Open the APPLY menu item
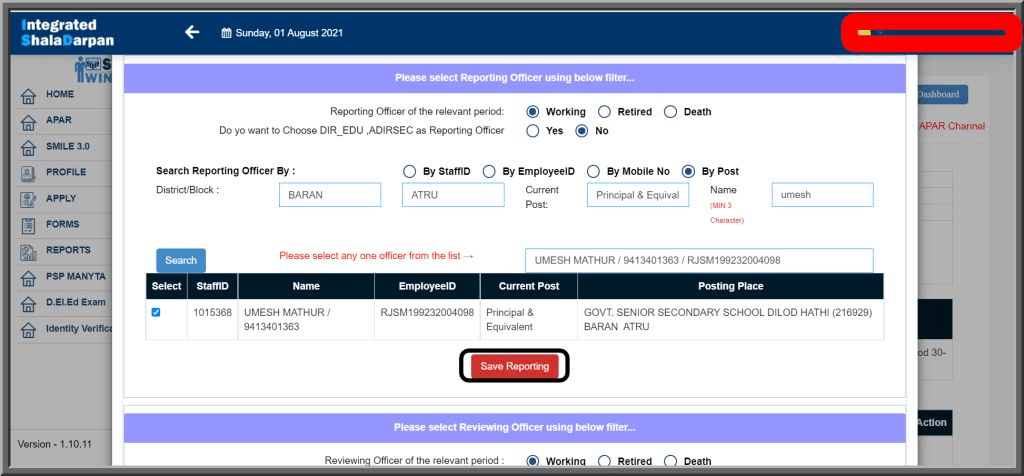The width and height of the screenshot is (1024, 476). [x=61, y=198]
